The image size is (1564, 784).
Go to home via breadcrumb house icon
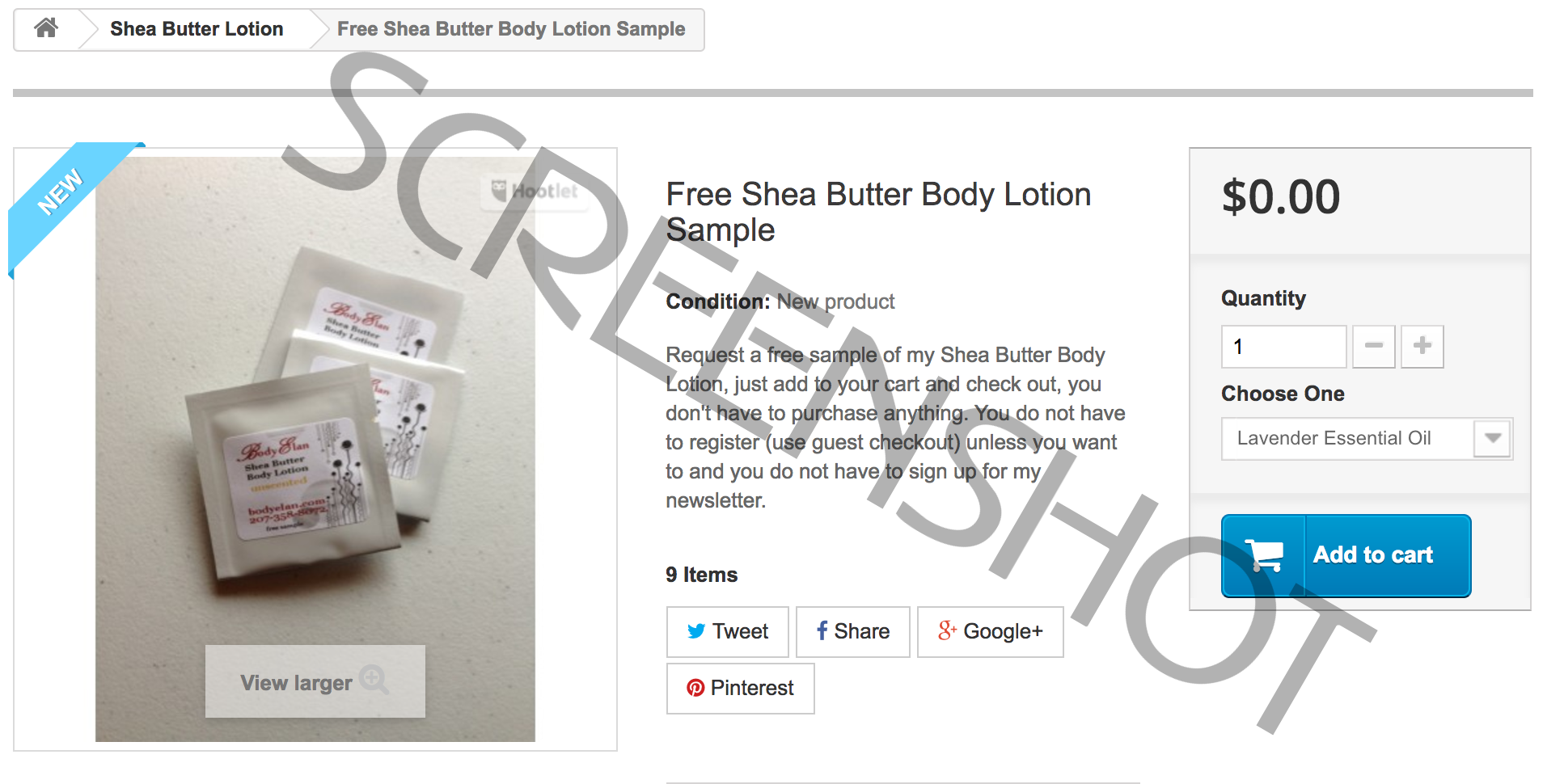tap(46, 28)
